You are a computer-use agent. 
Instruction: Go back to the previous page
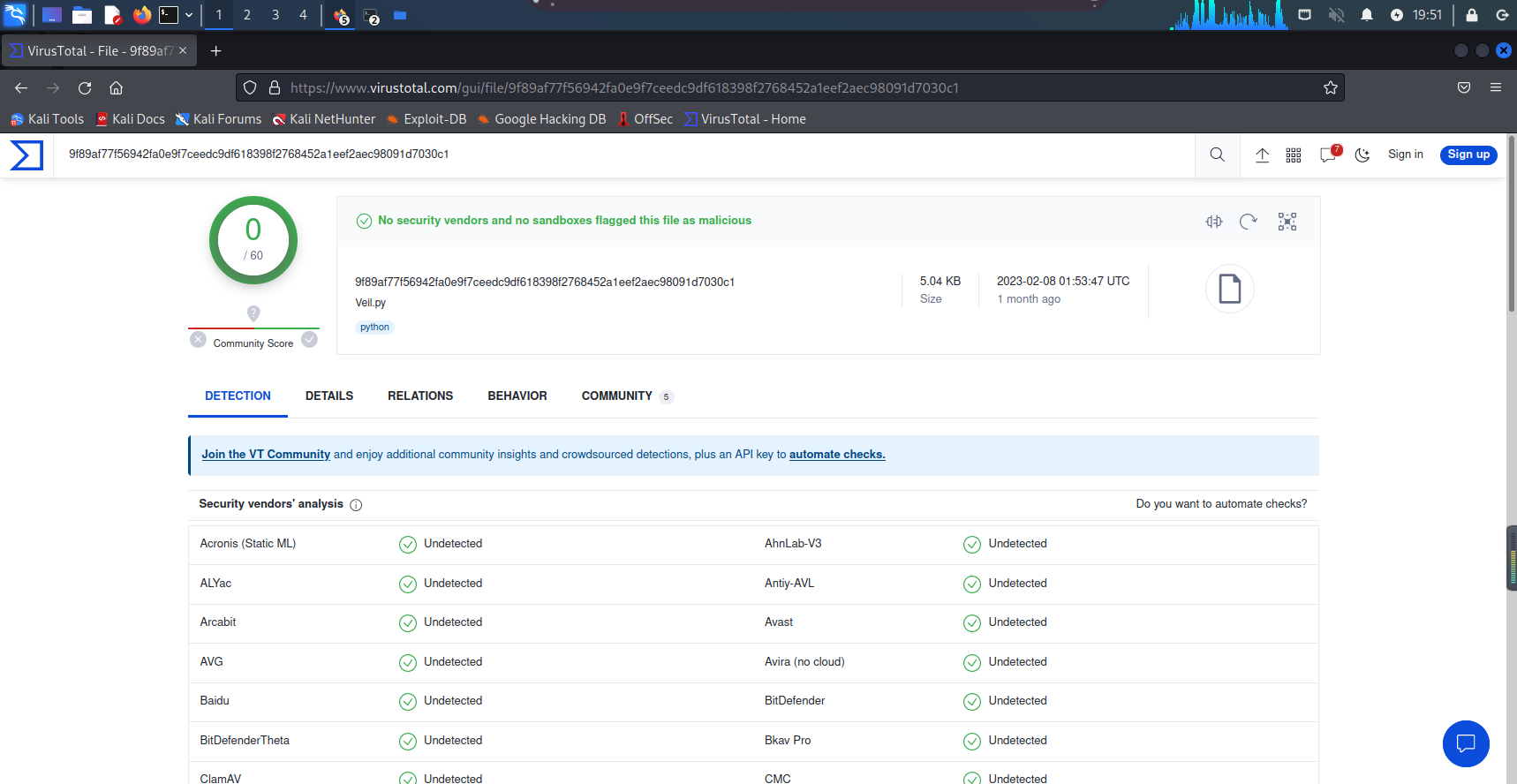coord(21,87)
